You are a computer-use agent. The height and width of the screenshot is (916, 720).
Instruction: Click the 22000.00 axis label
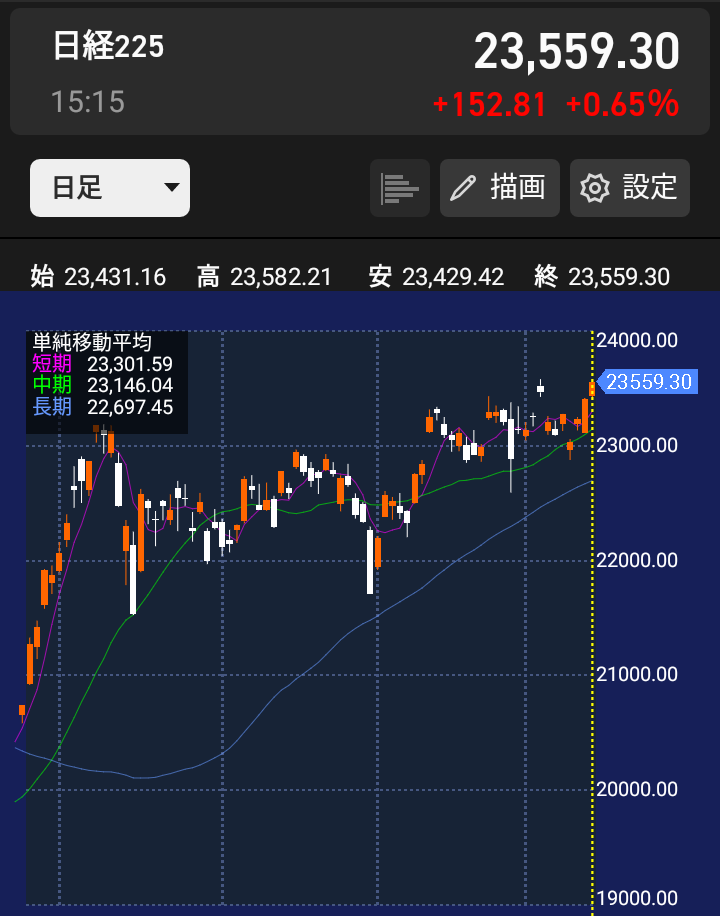coord(637,560)
